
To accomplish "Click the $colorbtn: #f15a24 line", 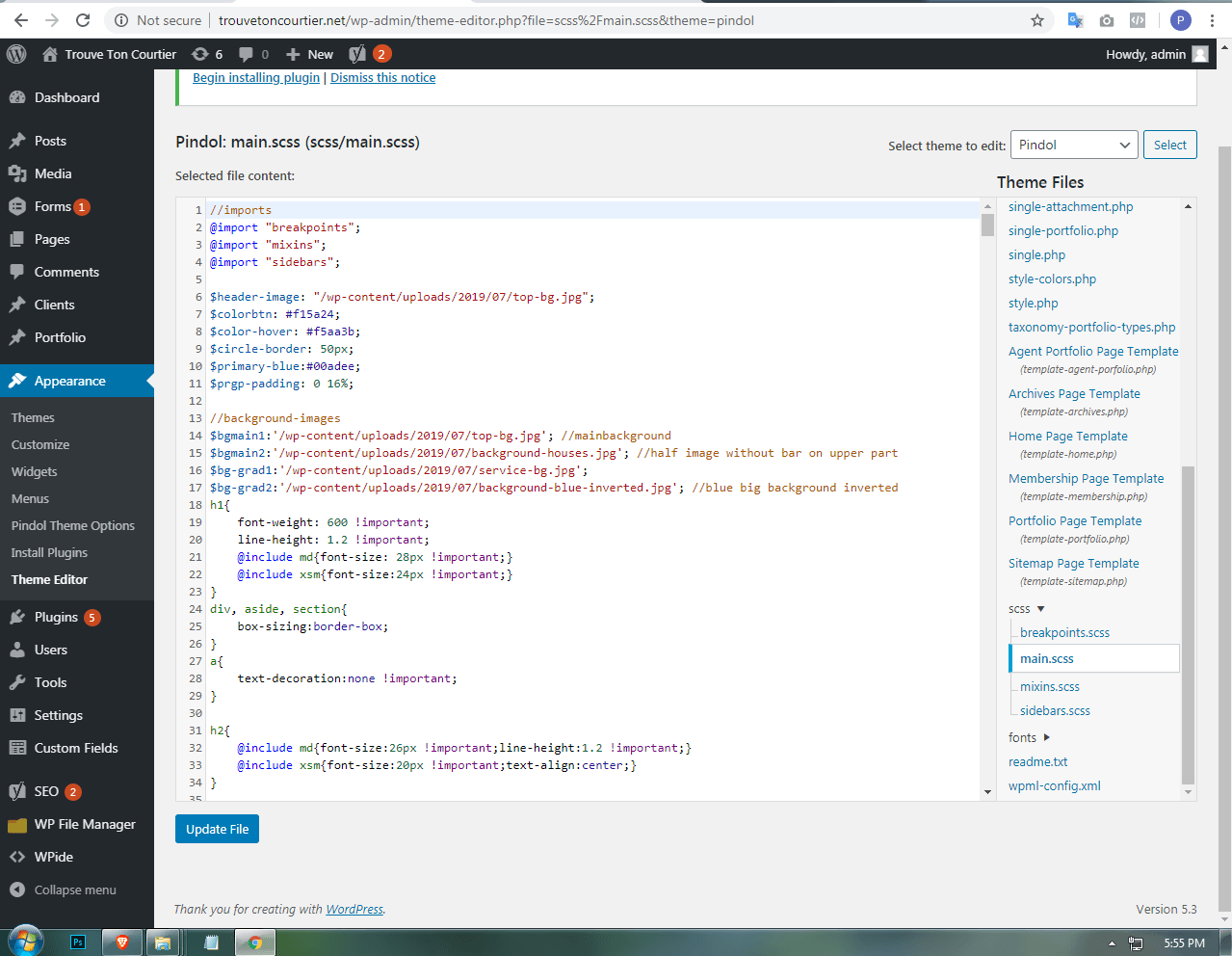I will pyautogui.click(x=275, y=313).
